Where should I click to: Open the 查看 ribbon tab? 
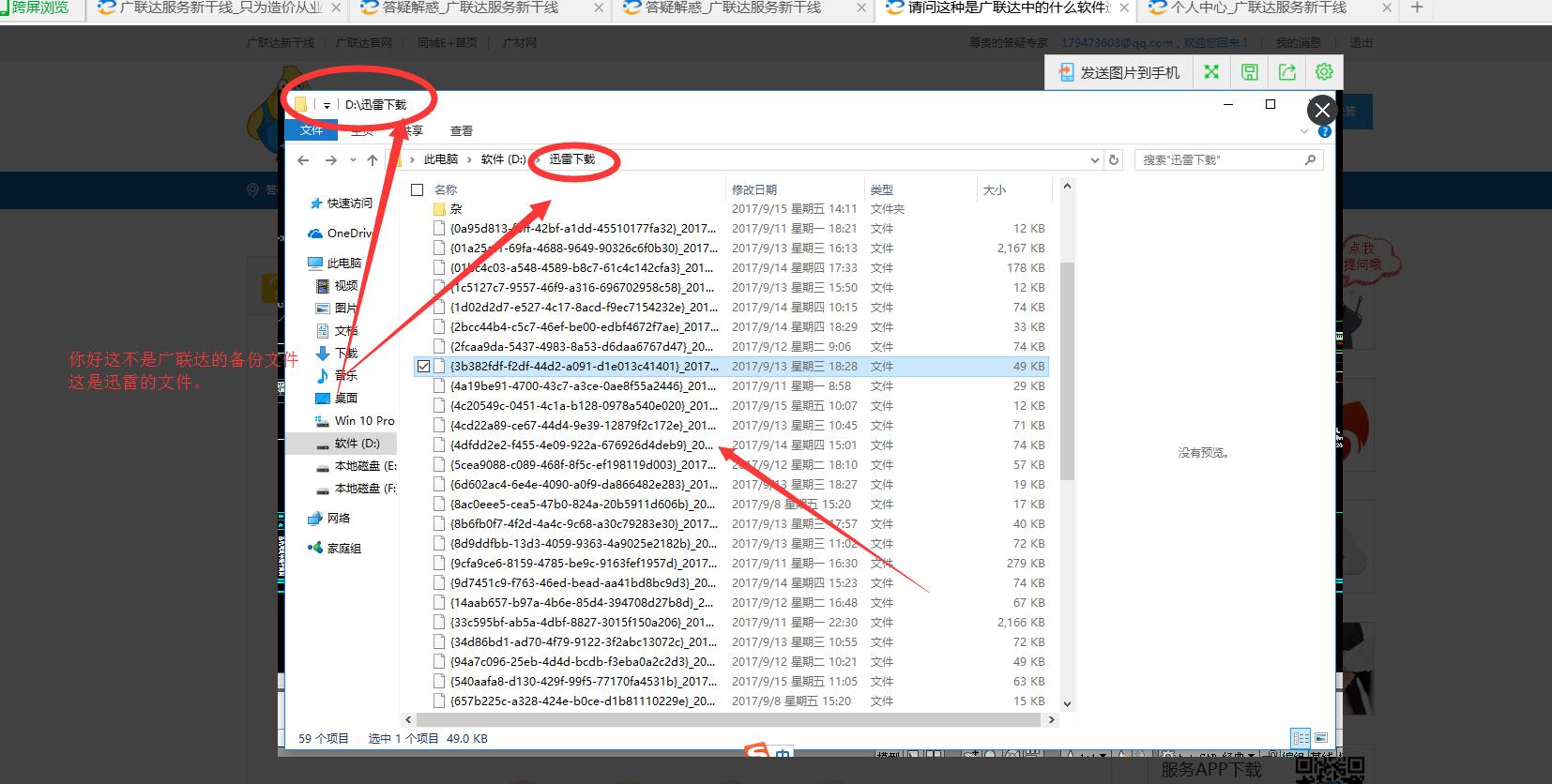pyautogui.click(x=462, y=131)
